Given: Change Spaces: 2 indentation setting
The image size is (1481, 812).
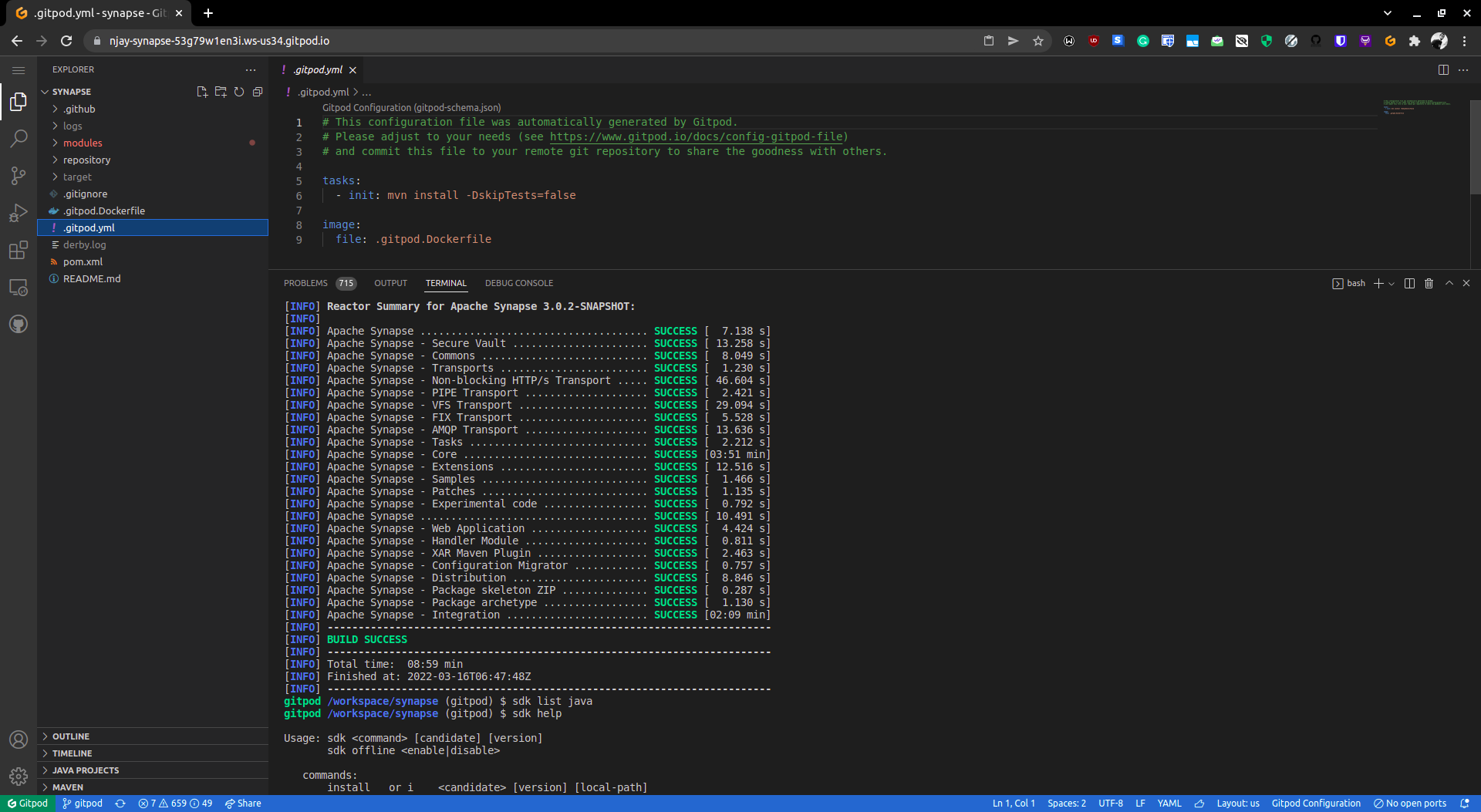Looking at the screenshot, I should pos(1066,804).
